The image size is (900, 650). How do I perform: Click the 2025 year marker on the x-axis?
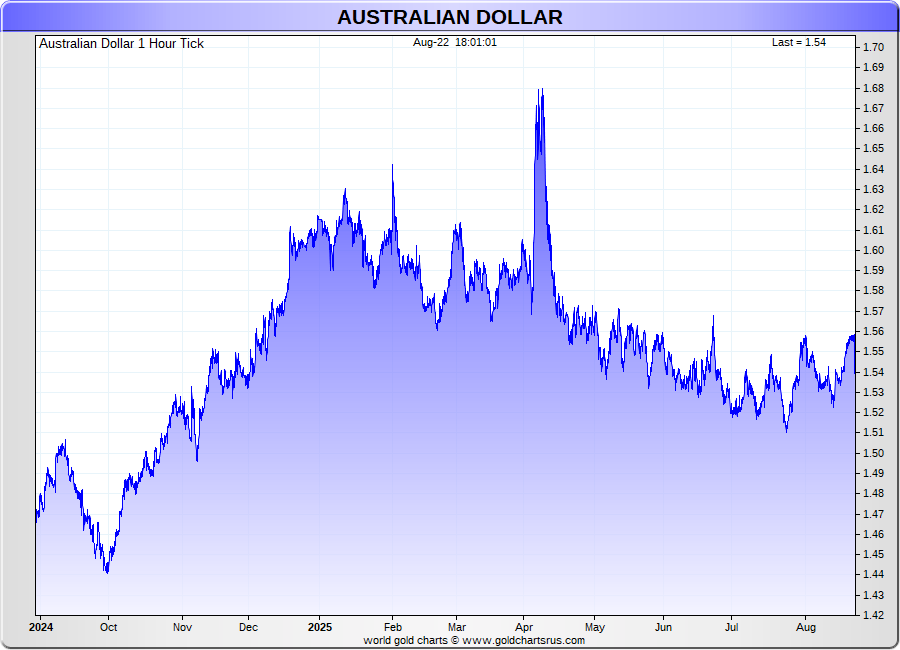[319, 627]
